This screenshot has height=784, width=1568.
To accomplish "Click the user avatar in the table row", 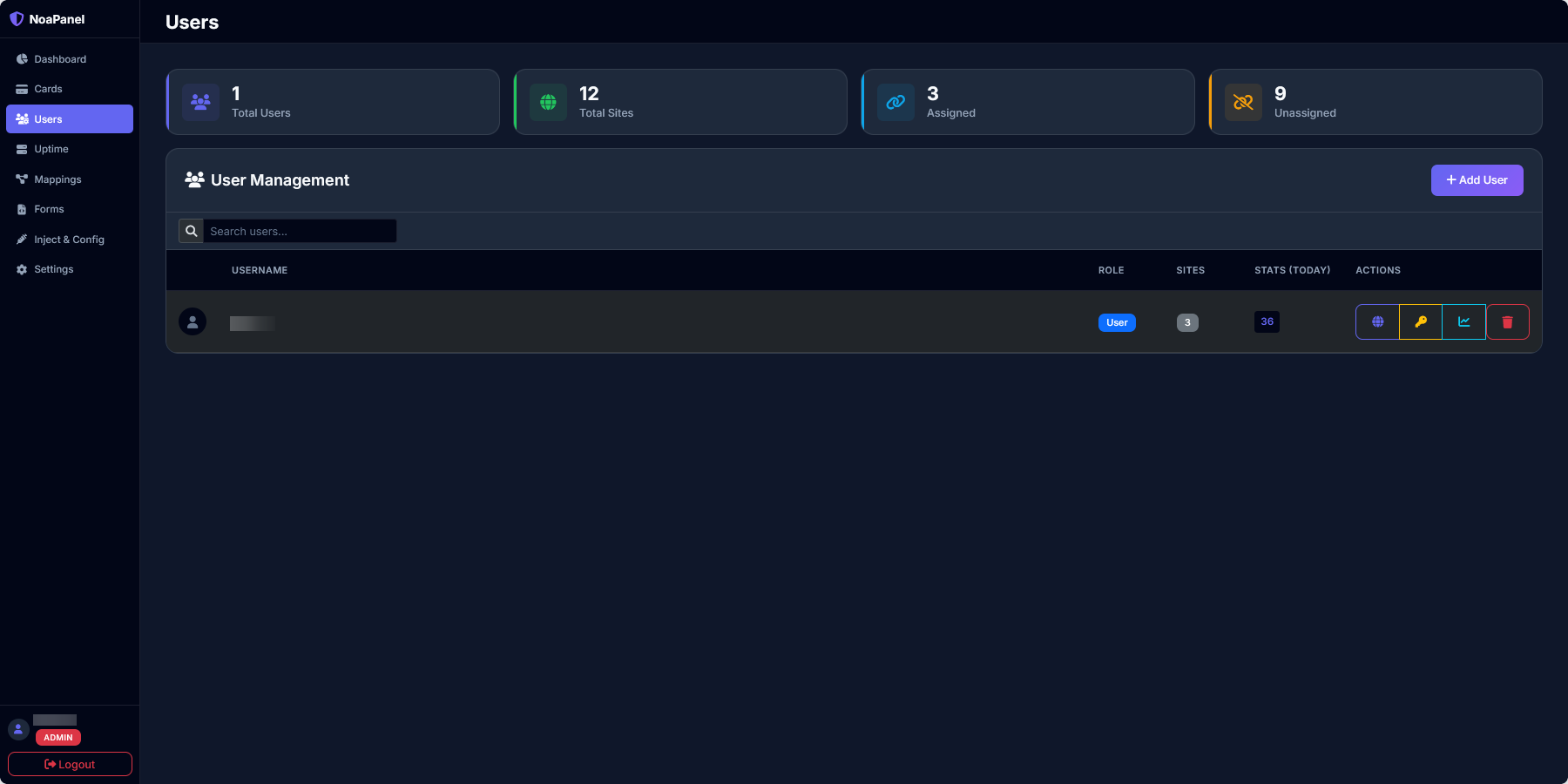I will point(193,321).
